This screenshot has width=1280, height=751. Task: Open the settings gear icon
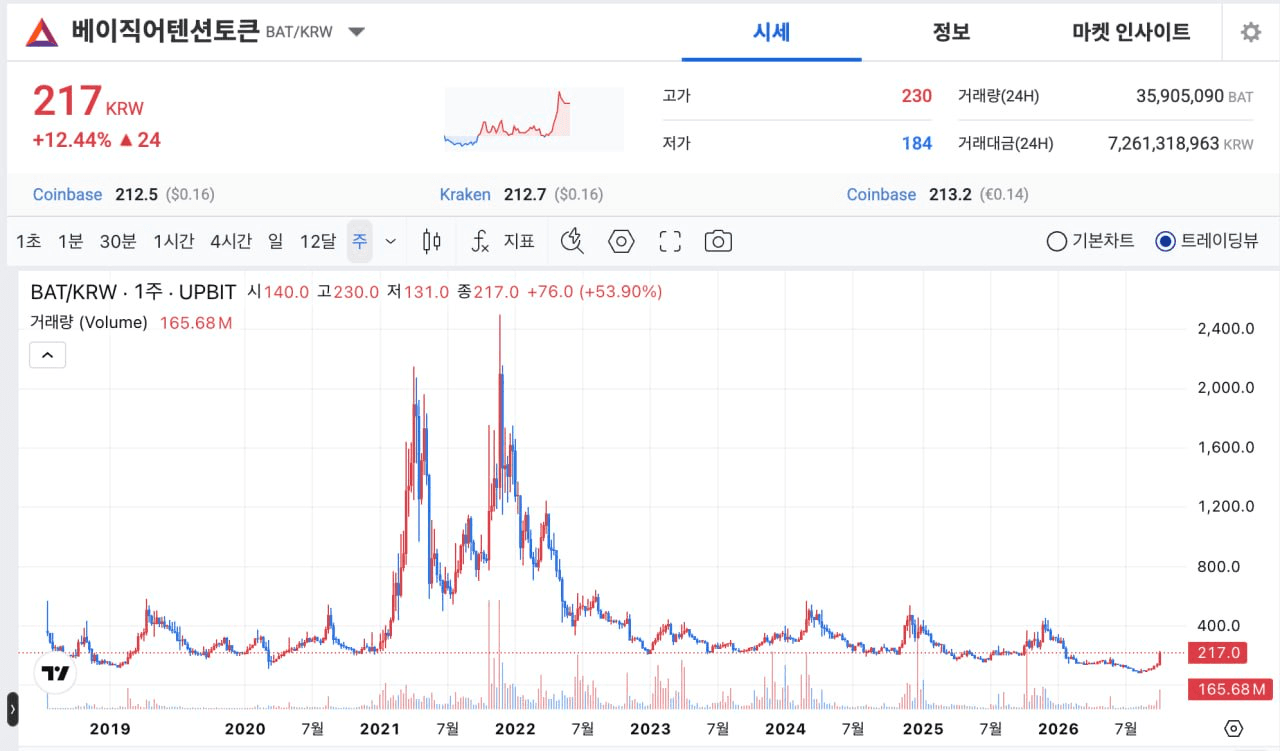point(1250,32)
